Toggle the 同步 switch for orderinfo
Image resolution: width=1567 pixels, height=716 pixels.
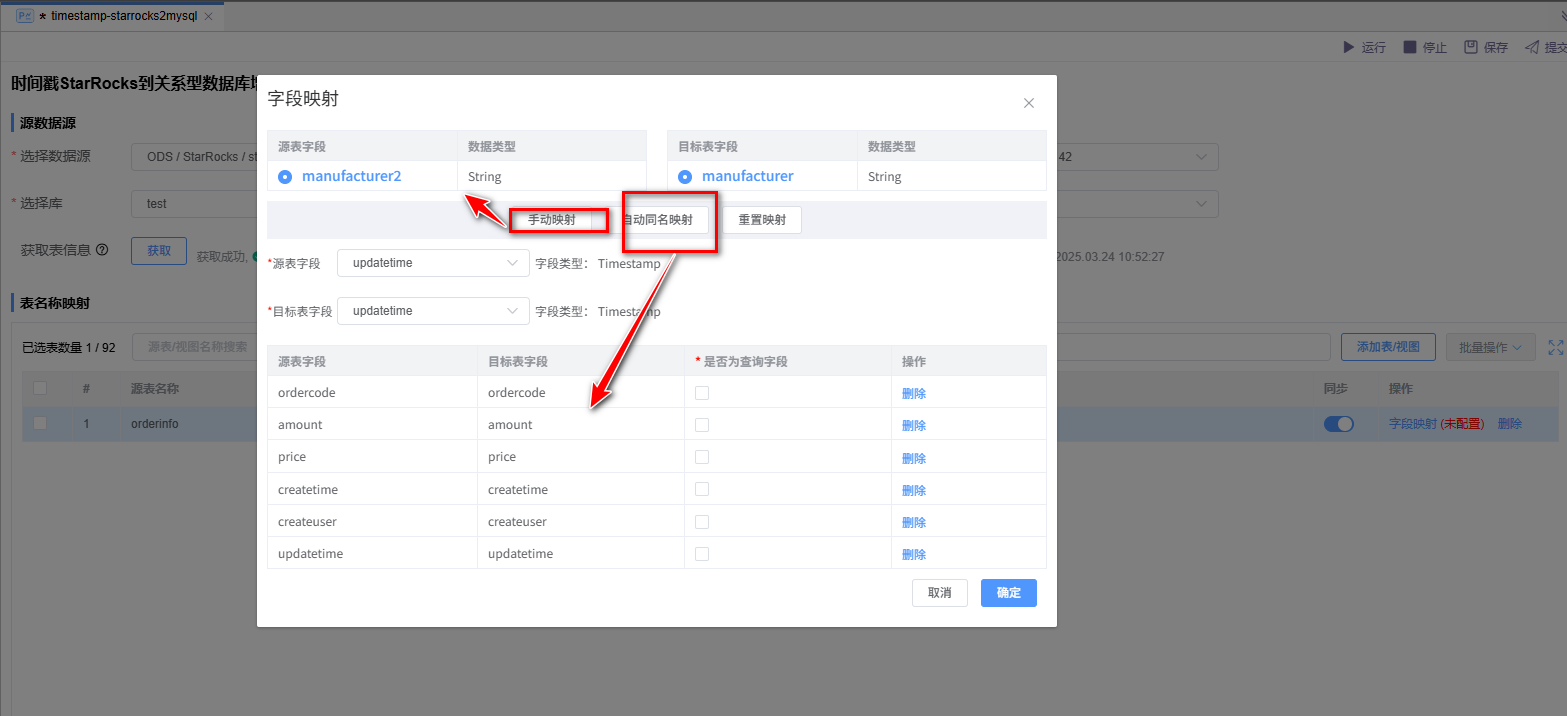pos(1338,424)
